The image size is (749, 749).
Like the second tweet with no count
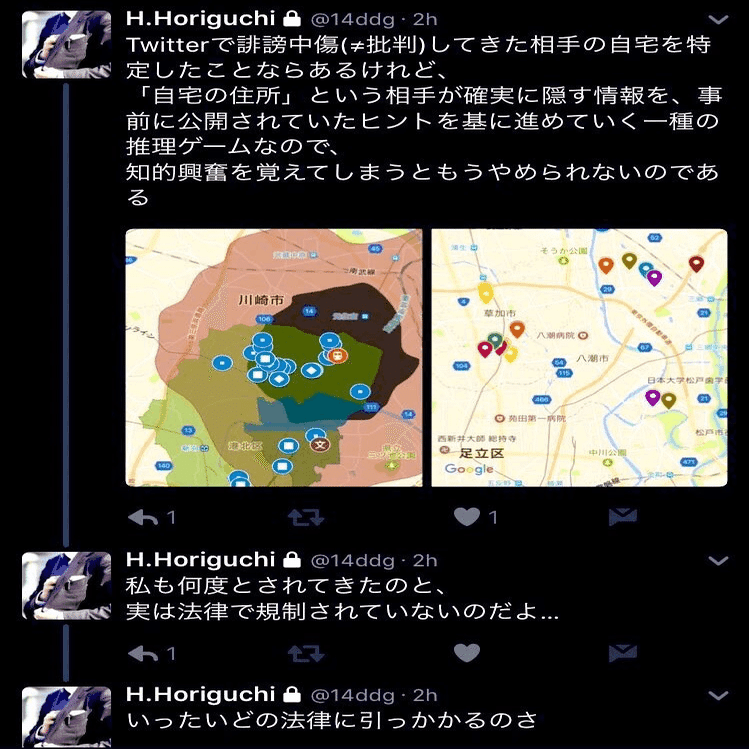click(467, 653)
